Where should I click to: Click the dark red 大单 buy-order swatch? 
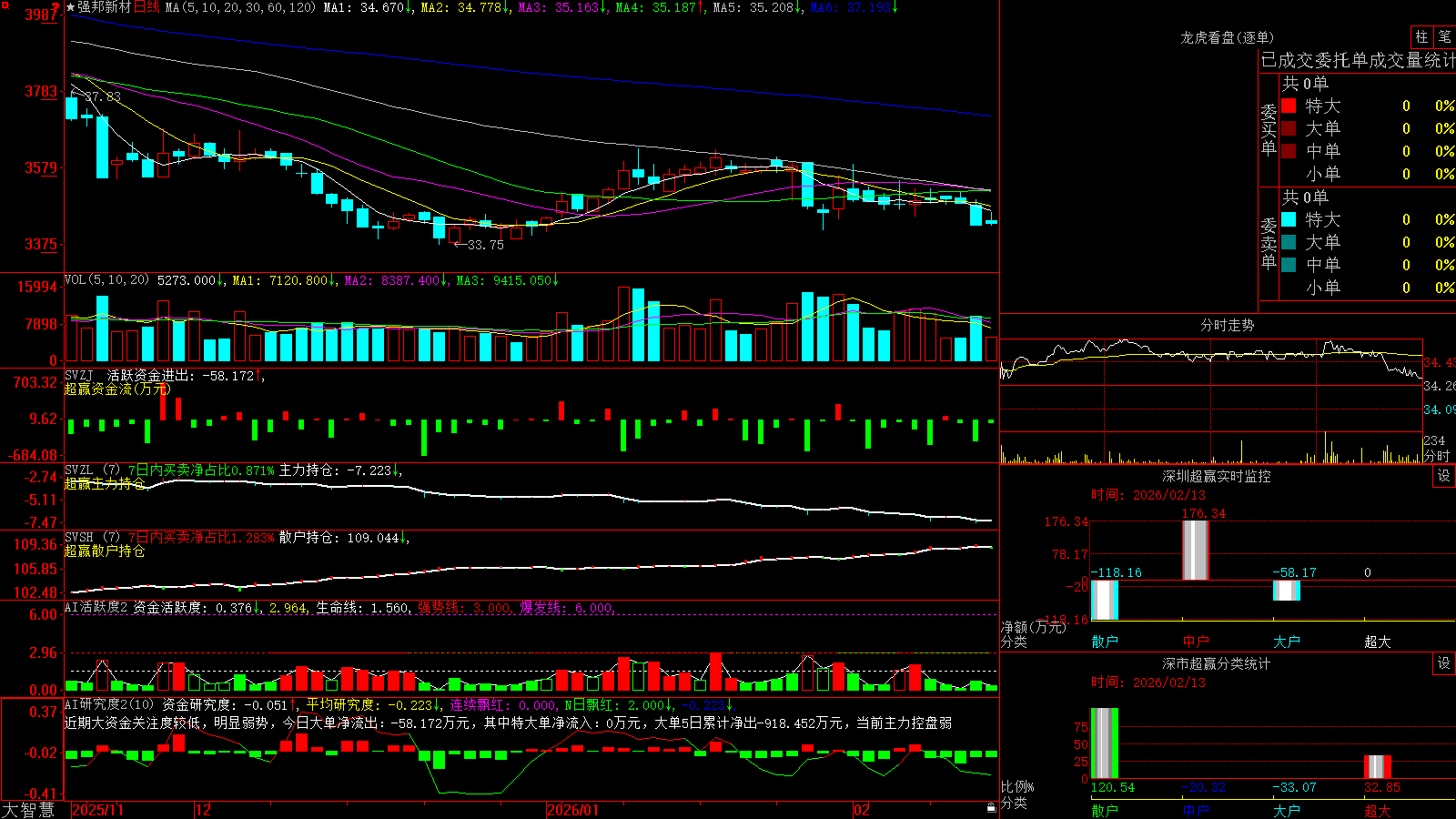point(1289,128)
